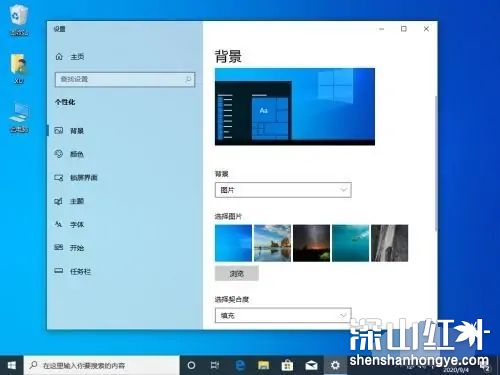The width and height of the screenshot is (500, 375).
Task: Open the user folder desktop icon
Action: [19, 68]
